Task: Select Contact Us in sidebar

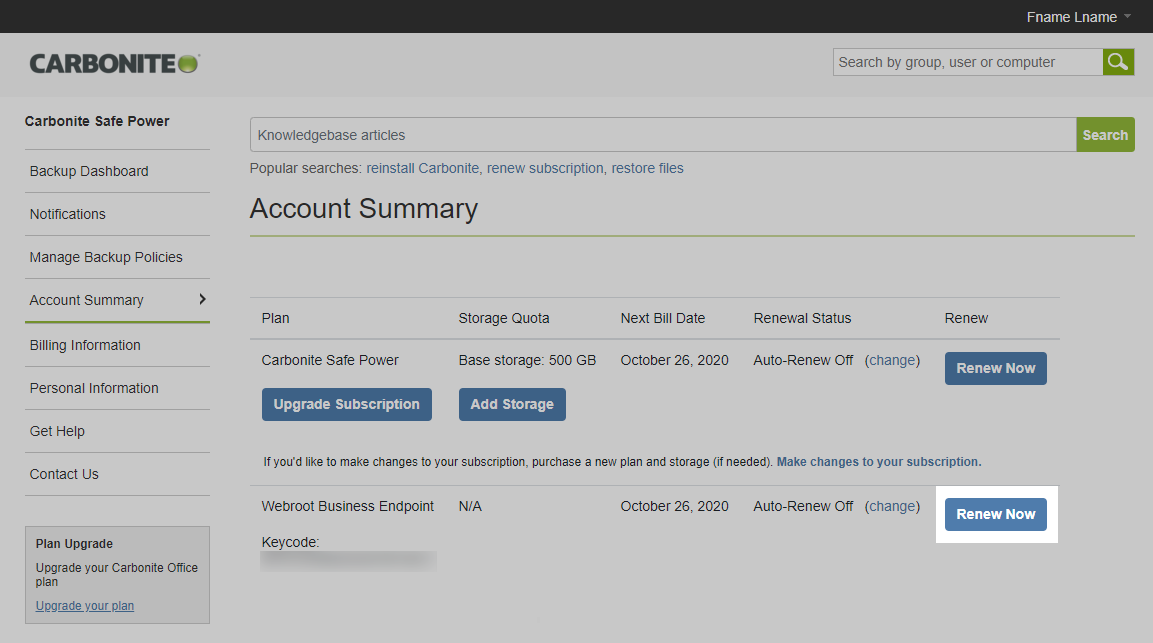Action: (64, 474)
